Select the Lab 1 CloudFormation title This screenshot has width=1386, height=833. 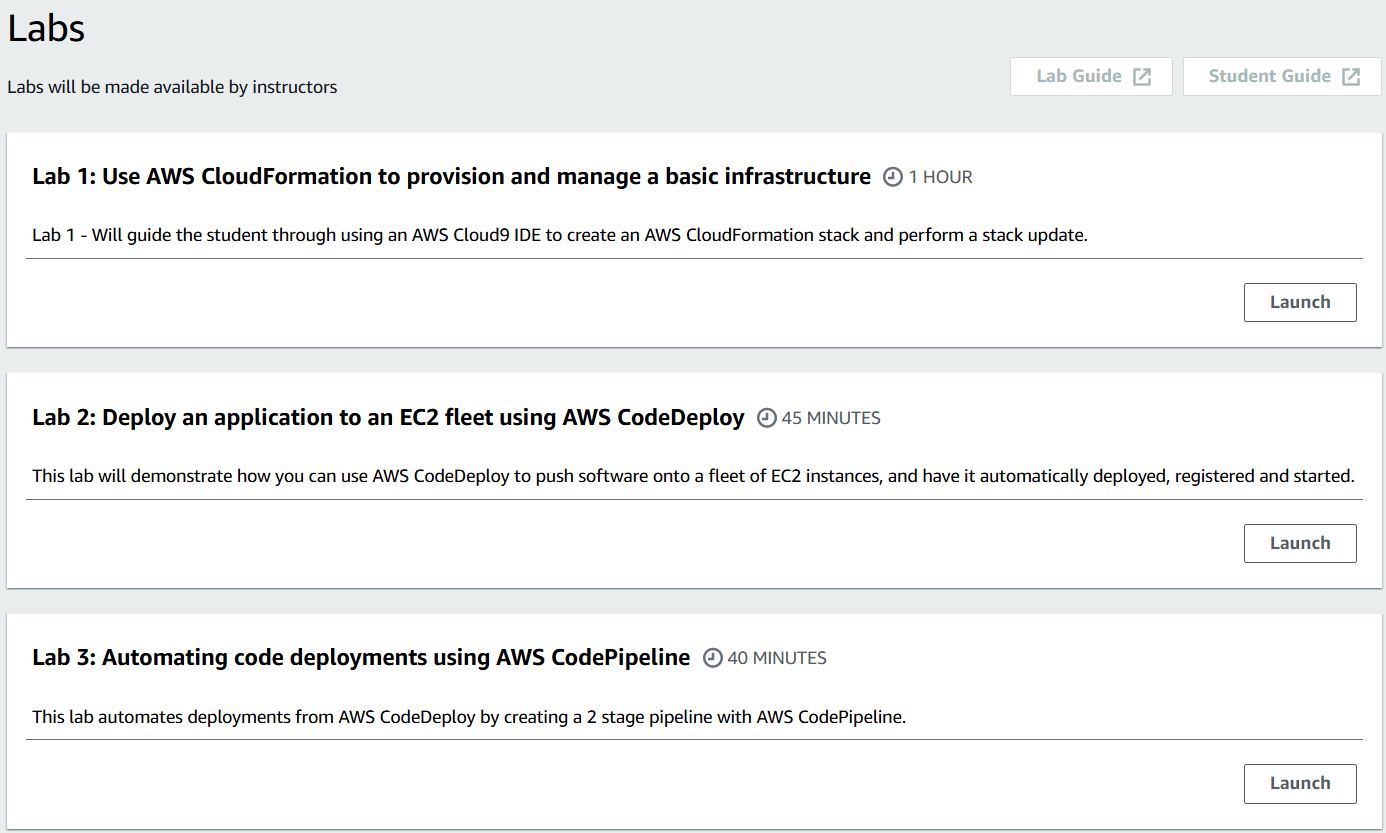452,177
